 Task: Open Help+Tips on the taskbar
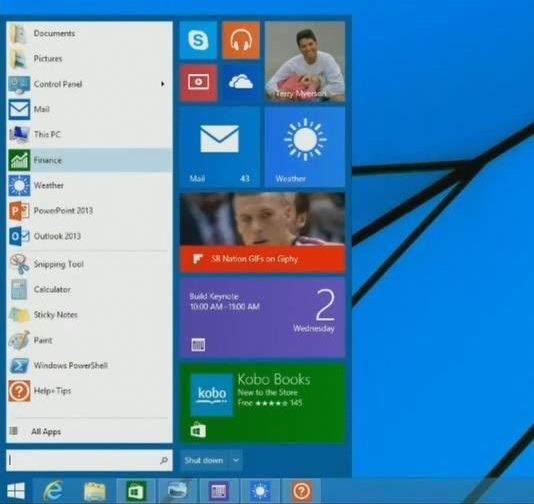pos(302,491)
